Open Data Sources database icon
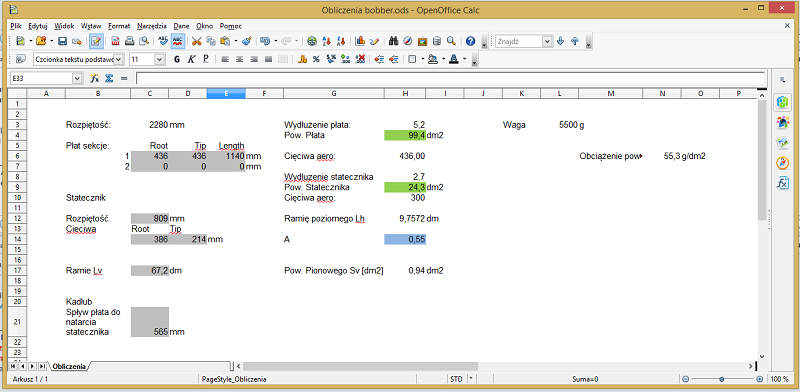Viewport: 800px width, 392px height. click(x=437, y=41)
